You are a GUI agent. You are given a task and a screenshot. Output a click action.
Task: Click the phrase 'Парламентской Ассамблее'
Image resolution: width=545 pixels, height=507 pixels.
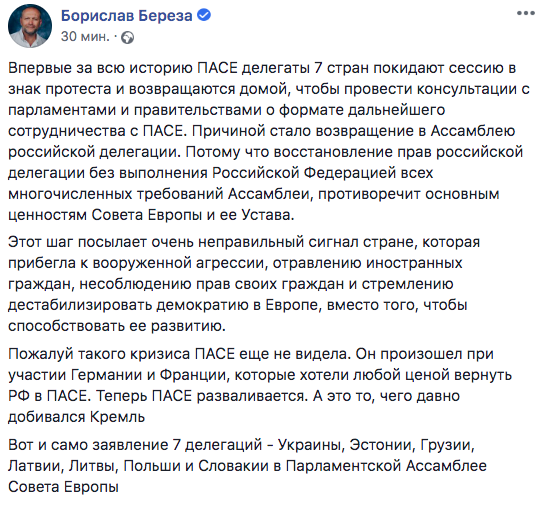tap(386, 466)
